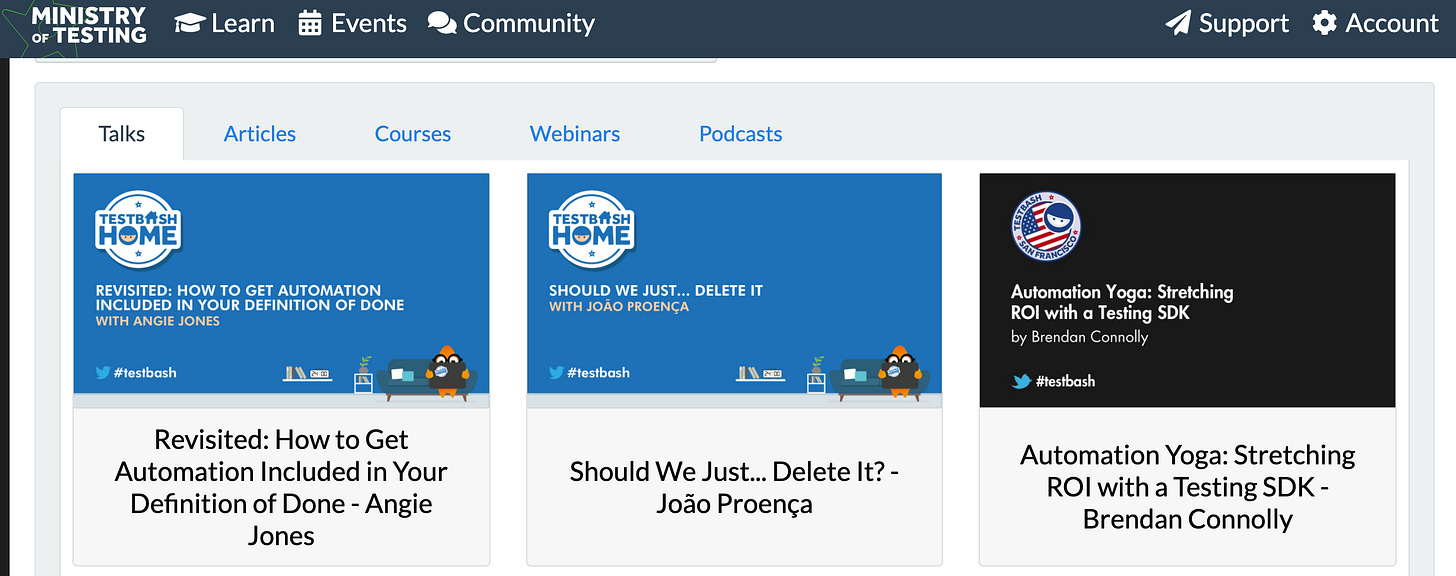Select the Podcasts tab

click(x=741, y=134)
